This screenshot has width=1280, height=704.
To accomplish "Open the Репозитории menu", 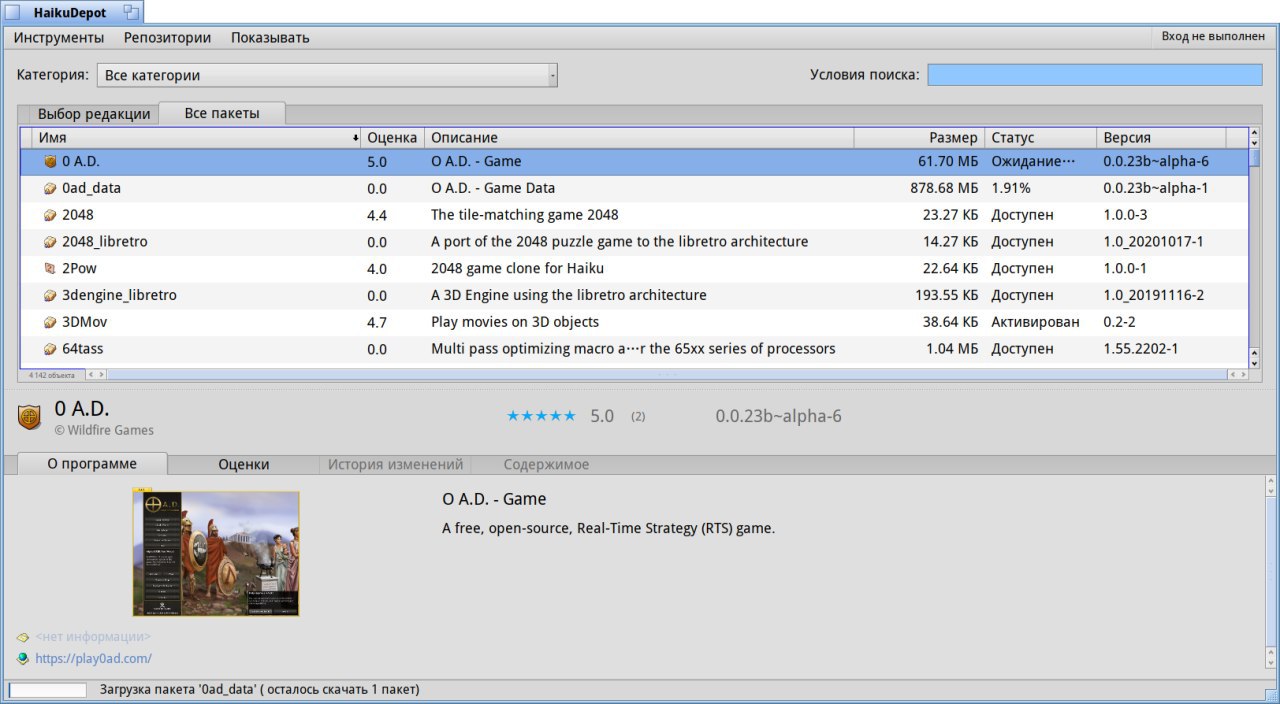I will (167, 38).
